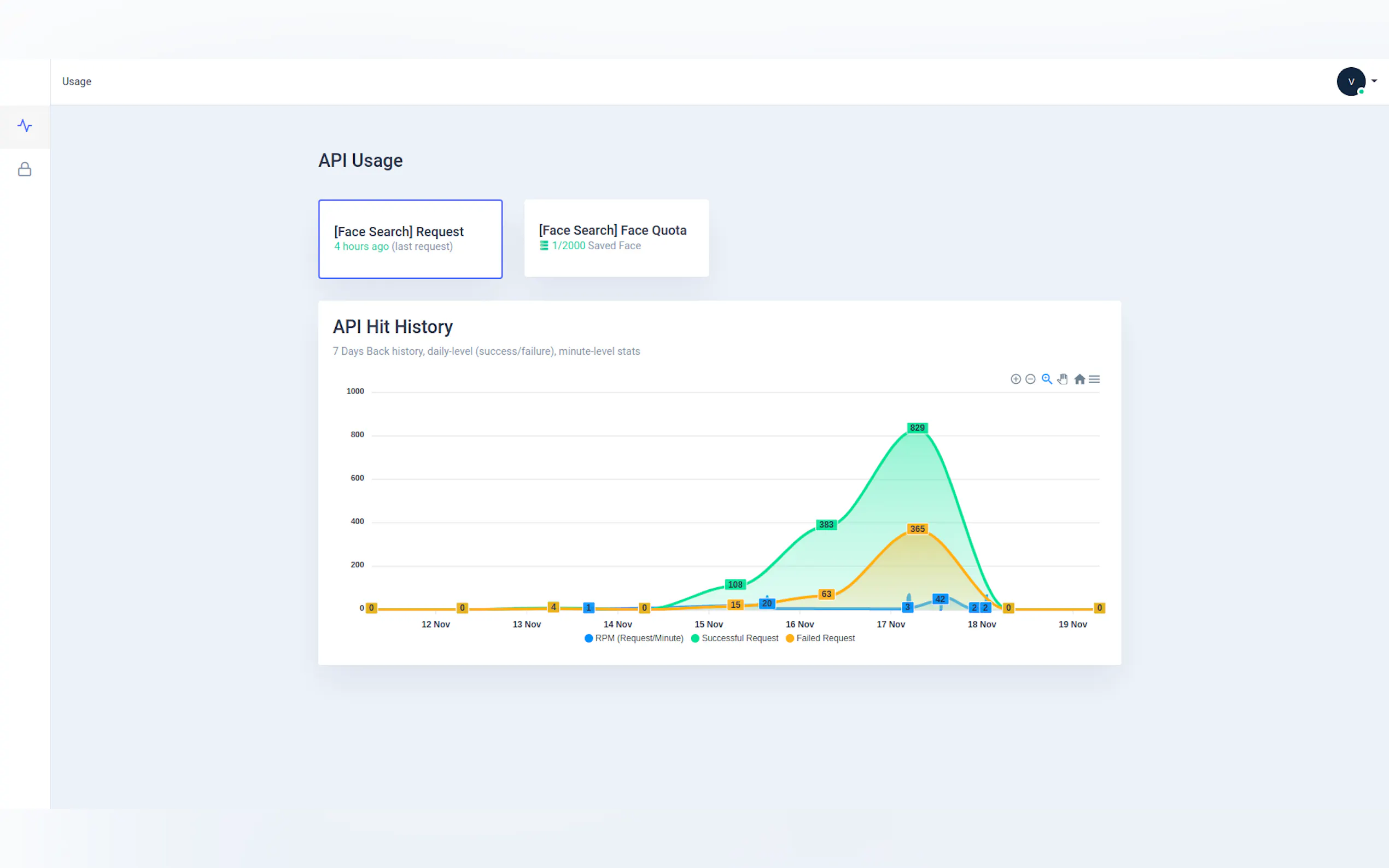Click the 365 failed request data label

point(917,529)
